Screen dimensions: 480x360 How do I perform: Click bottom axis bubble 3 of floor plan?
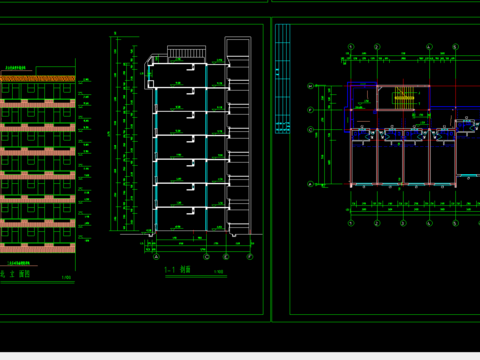403,223
